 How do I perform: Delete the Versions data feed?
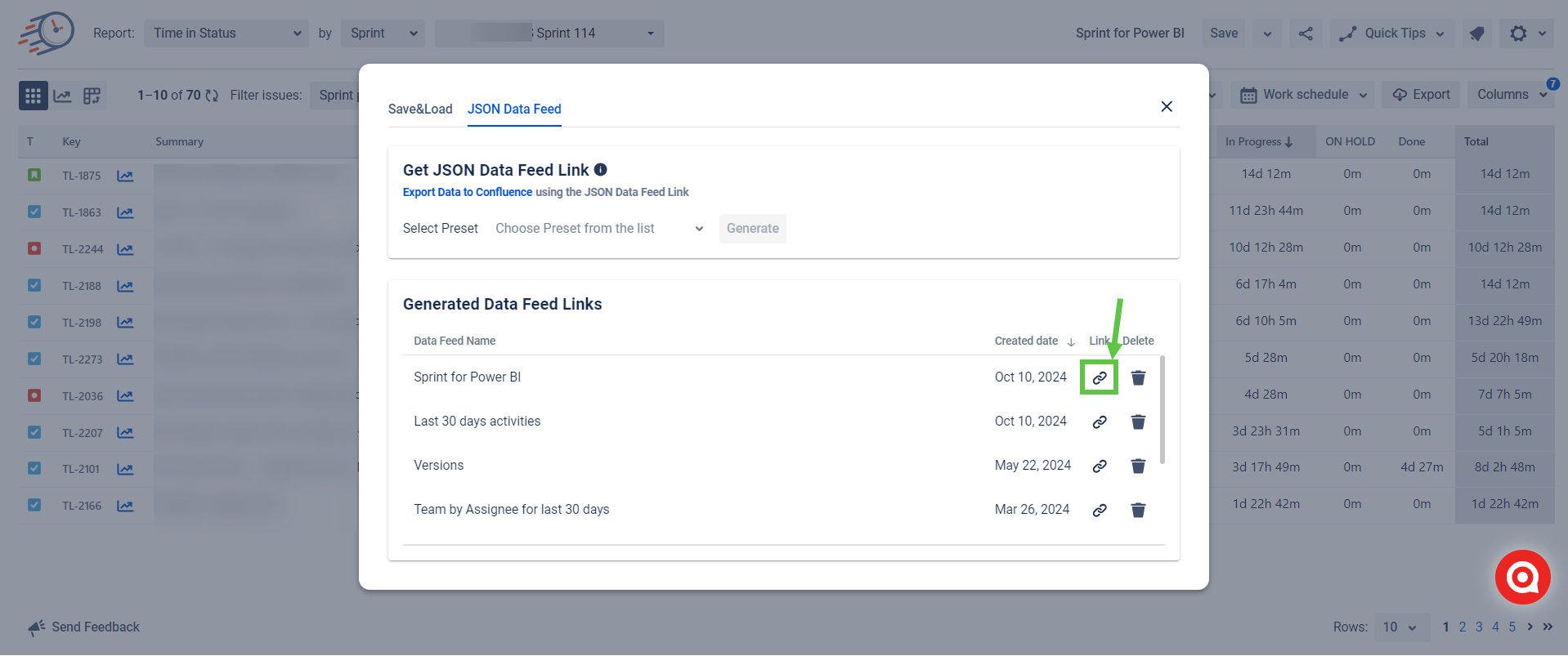[x=1138, y=466]
